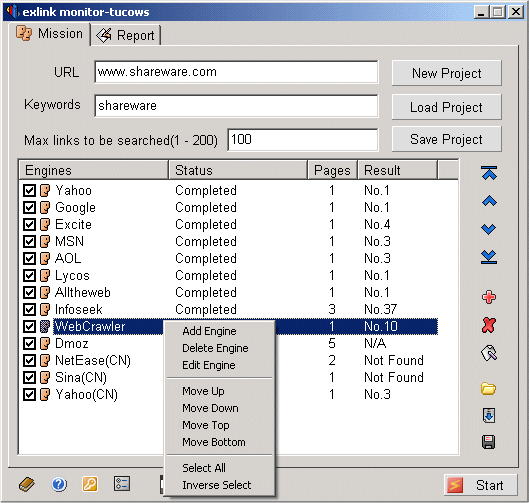Click the book icon in bottom toolbar
The width and height of the screenshot is (529, 503).
click(x=27, y=484)
